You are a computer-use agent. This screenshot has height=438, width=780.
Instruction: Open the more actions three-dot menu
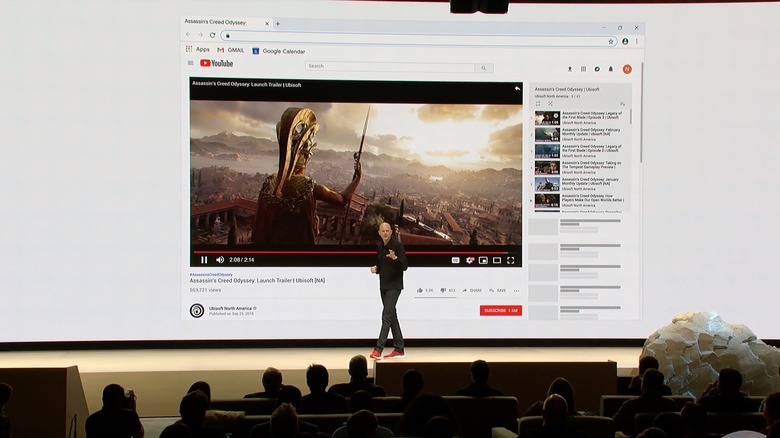pyautogui.click(x=516, y=291)
